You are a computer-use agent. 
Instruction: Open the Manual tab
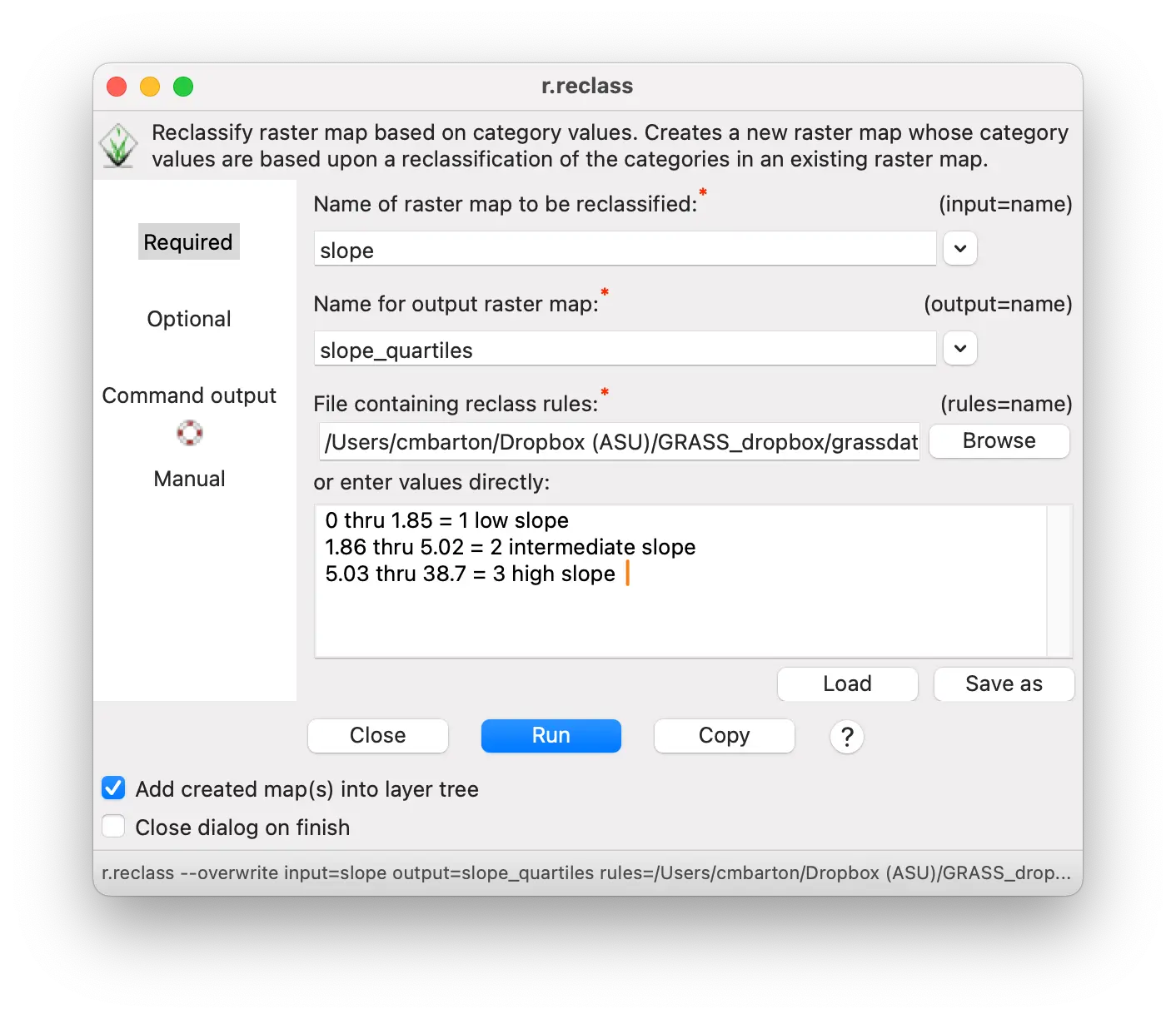coord(189,479)
